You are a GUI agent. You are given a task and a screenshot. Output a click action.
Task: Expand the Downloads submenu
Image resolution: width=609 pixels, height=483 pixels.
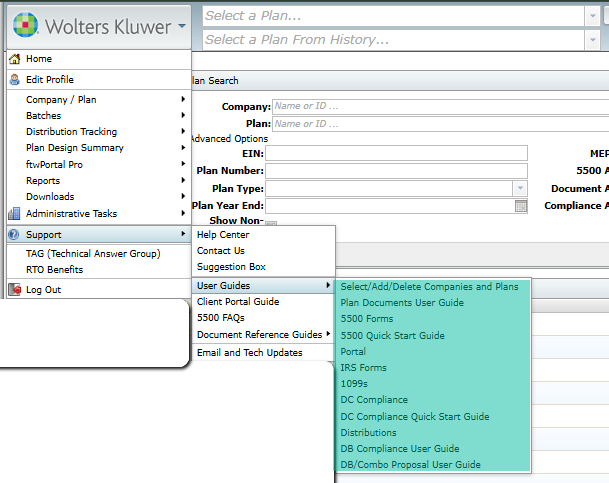[99, 196]
